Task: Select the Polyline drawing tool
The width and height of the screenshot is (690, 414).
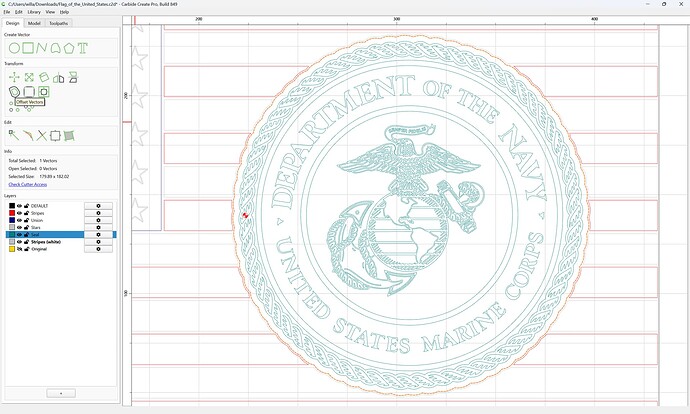Action: pyautogui.click(x=41, y=48)
